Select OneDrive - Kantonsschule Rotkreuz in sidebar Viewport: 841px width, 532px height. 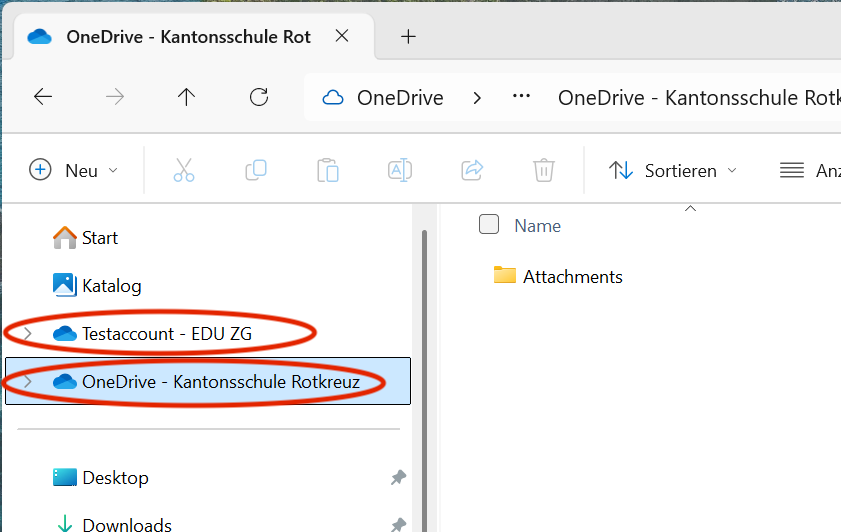208,381
